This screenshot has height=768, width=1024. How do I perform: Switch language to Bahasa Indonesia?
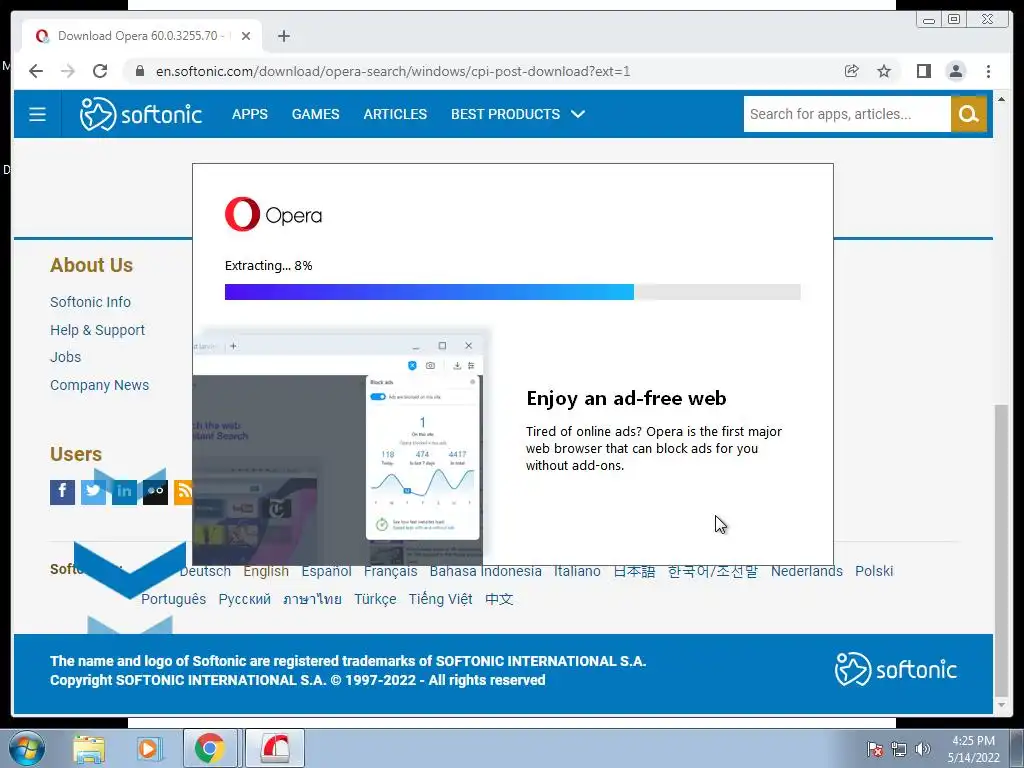click(485, 571)
